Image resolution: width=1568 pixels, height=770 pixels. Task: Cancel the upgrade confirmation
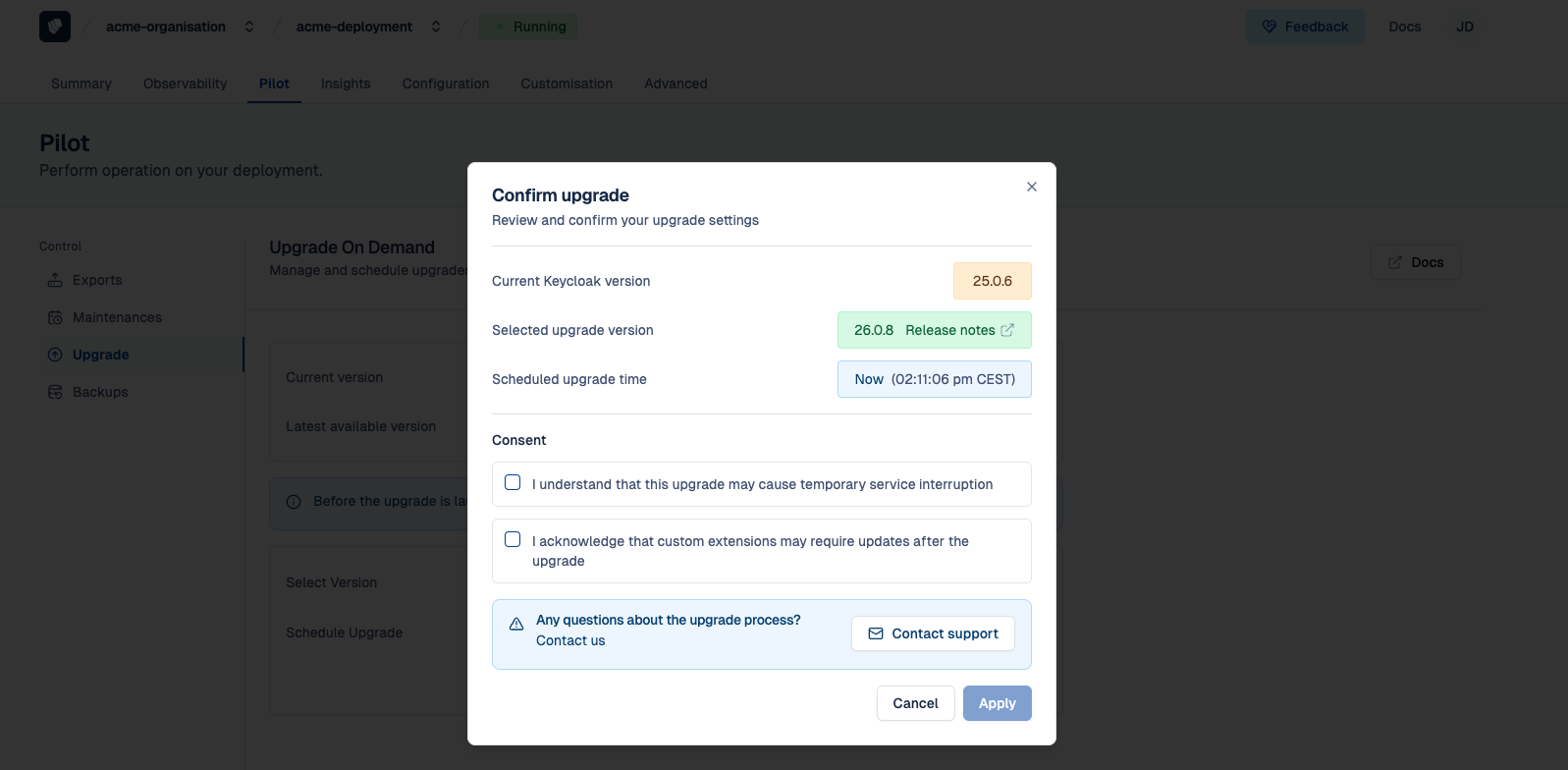(915, 703)
